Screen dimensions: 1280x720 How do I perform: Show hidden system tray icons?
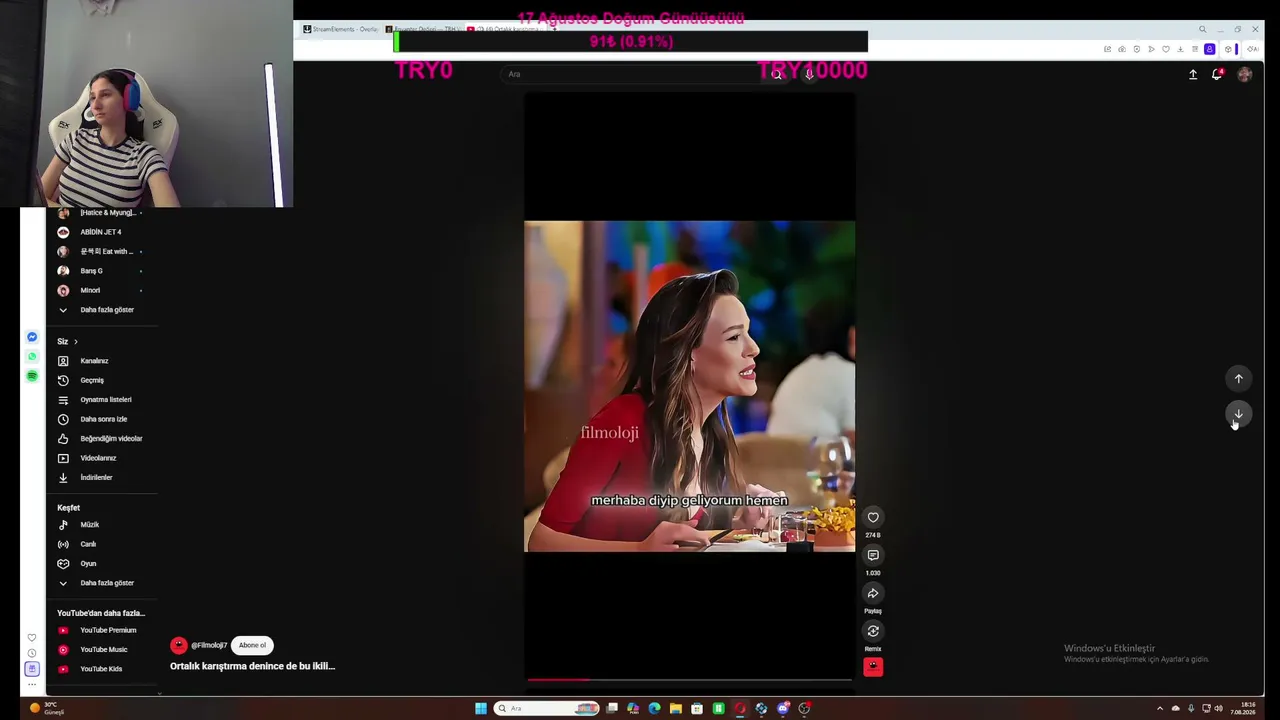point(1160,708)
